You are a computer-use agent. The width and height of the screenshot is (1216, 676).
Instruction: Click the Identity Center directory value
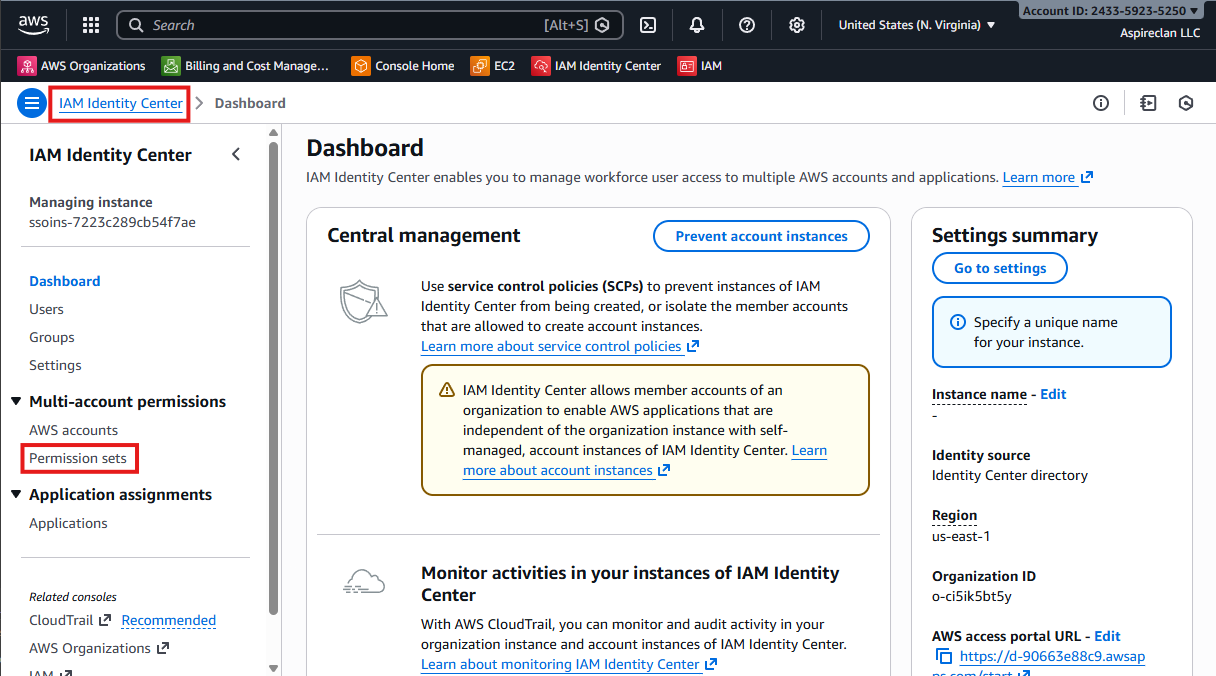[1010, 475]
